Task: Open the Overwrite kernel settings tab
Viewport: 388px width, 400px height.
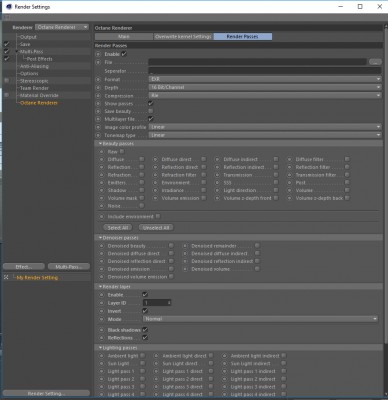Action: tap(183, 36)
